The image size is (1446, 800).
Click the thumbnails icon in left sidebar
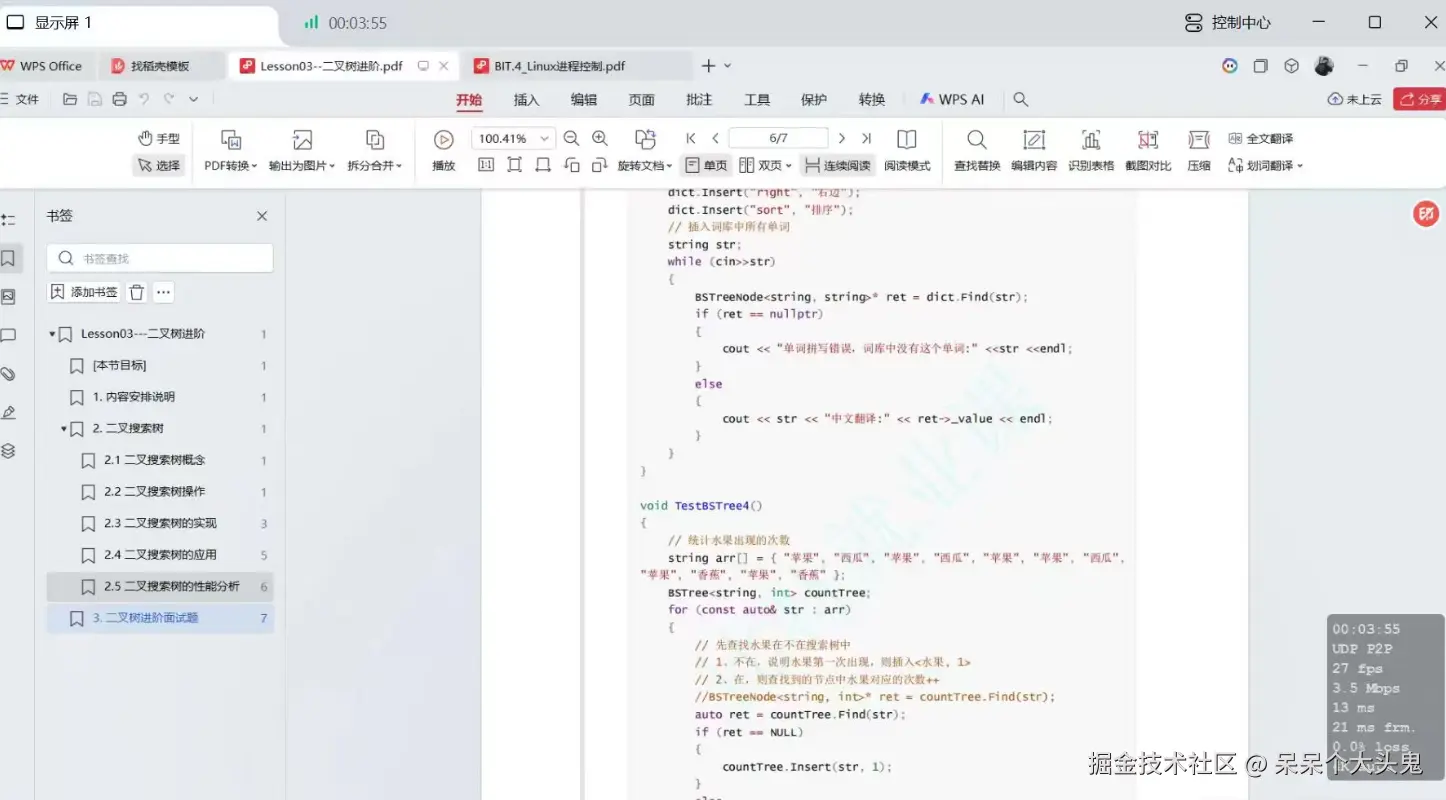click(x=9, y=297)
